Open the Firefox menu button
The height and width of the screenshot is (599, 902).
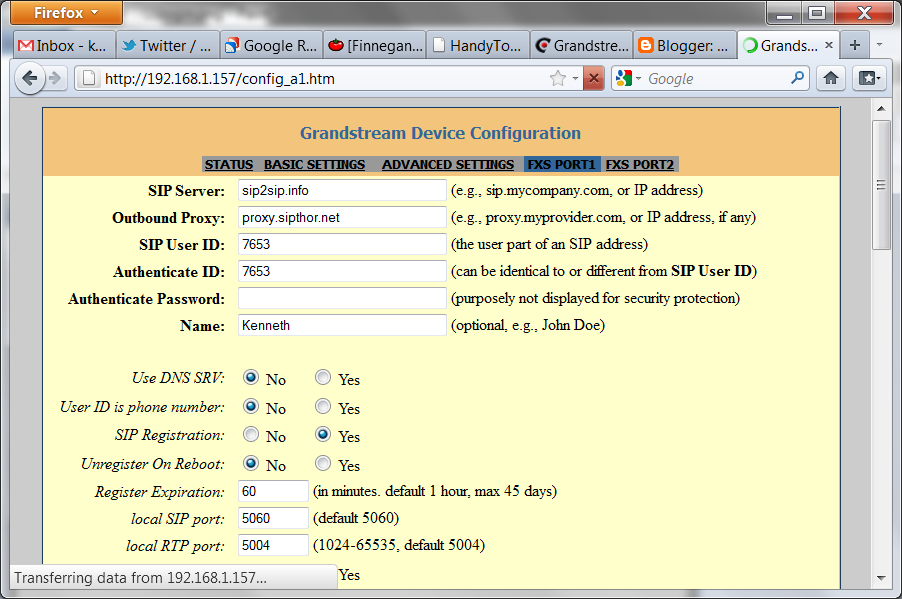pyautogui.click(x=66, y=13)
